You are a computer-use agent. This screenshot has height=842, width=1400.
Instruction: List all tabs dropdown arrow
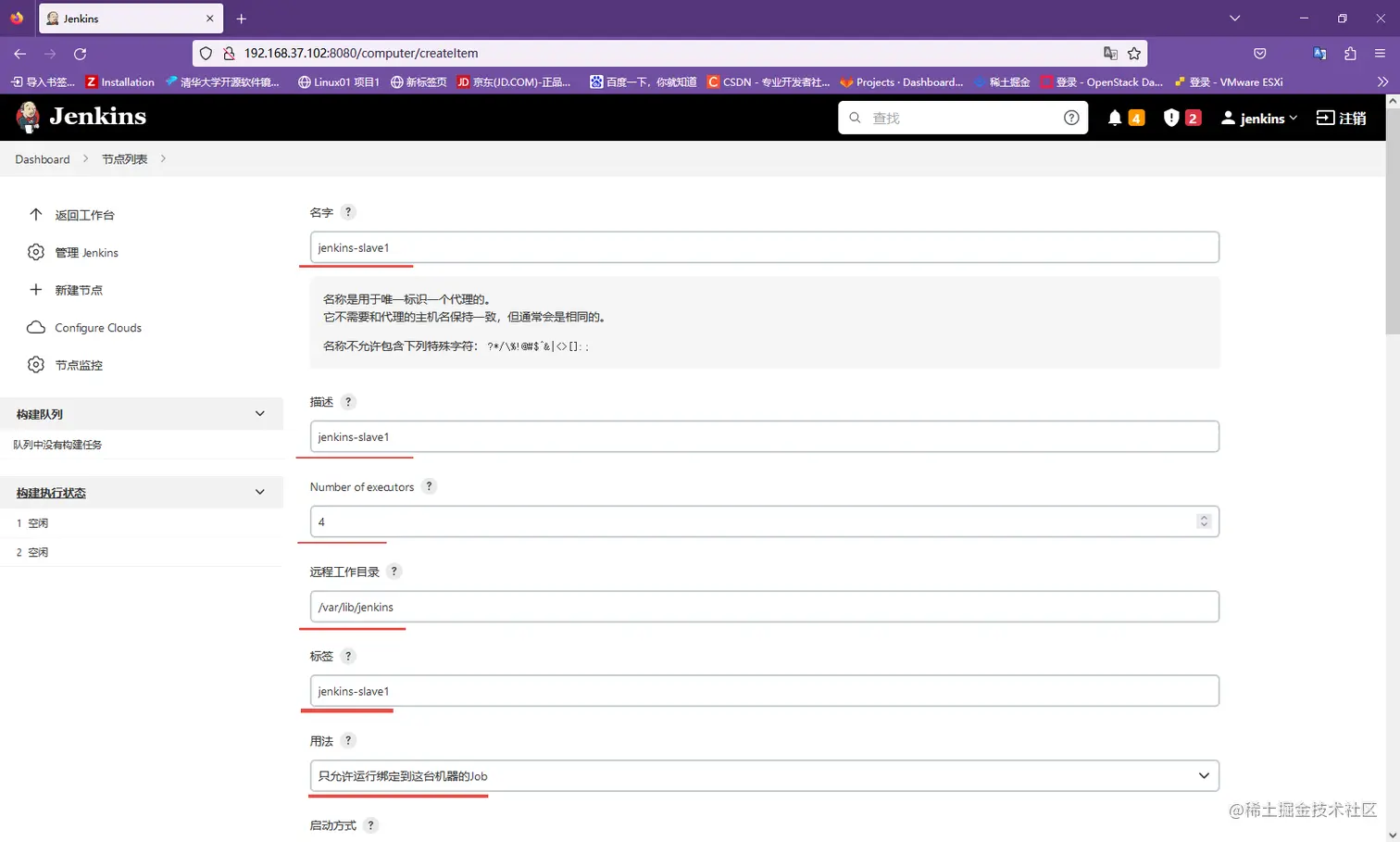[1234, 19]
